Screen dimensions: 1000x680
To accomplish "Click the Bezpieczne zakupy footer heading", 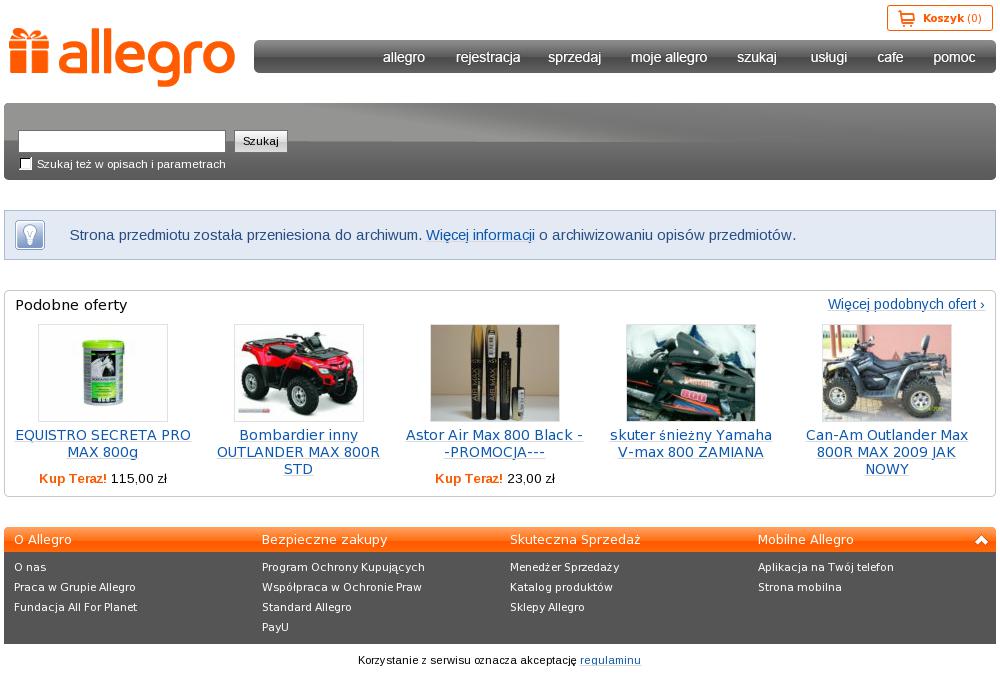I will (x=325, y=540).
